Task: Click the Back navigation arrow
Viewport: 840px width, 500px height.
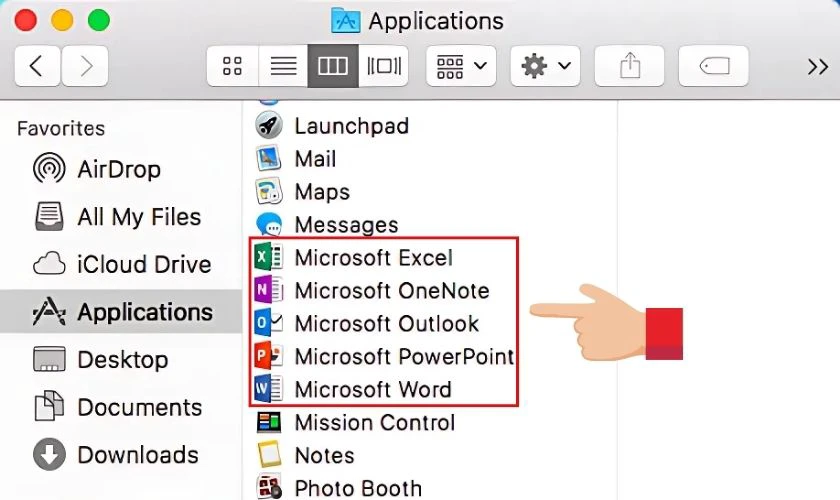Action: point(37,67)
